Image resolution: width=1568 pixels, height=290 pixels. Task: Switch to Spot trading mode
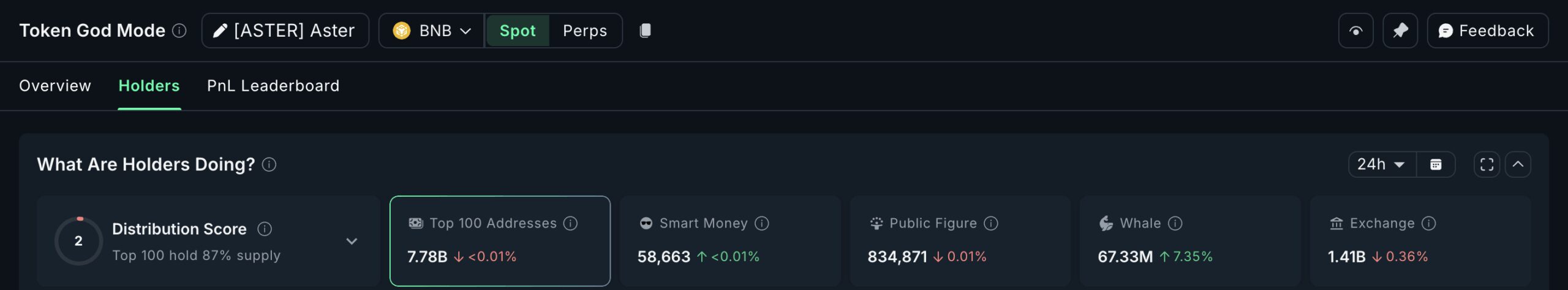(518, 31)
